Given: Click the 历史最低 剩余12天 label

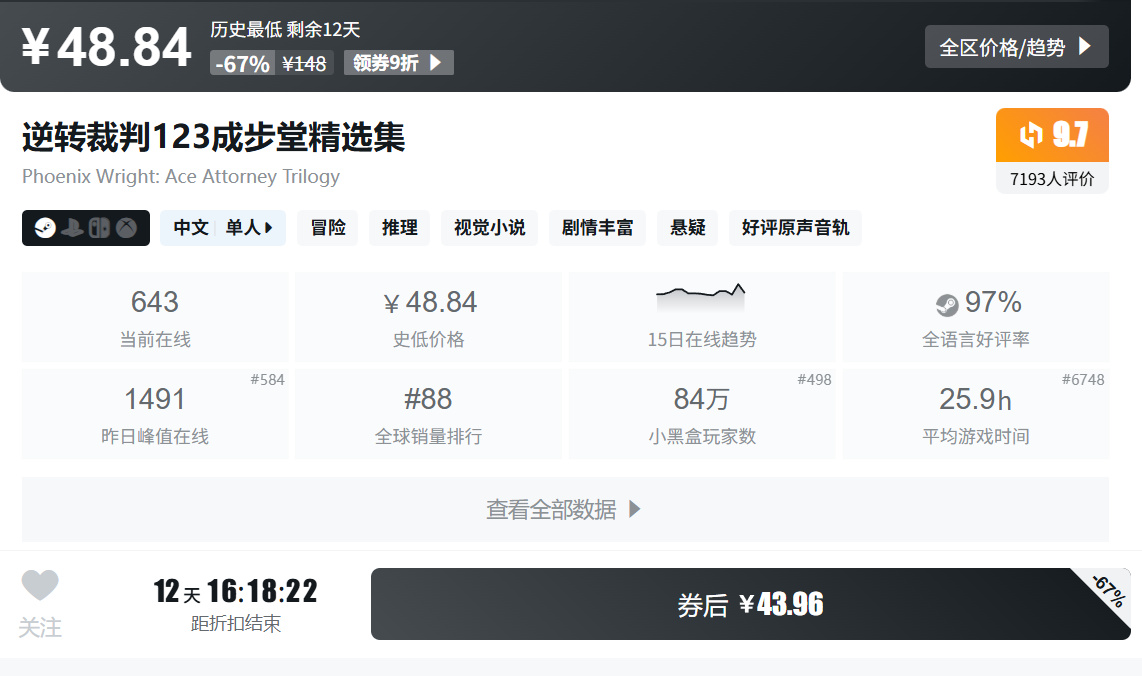Looking at the screenshot, I should [286, 30].
